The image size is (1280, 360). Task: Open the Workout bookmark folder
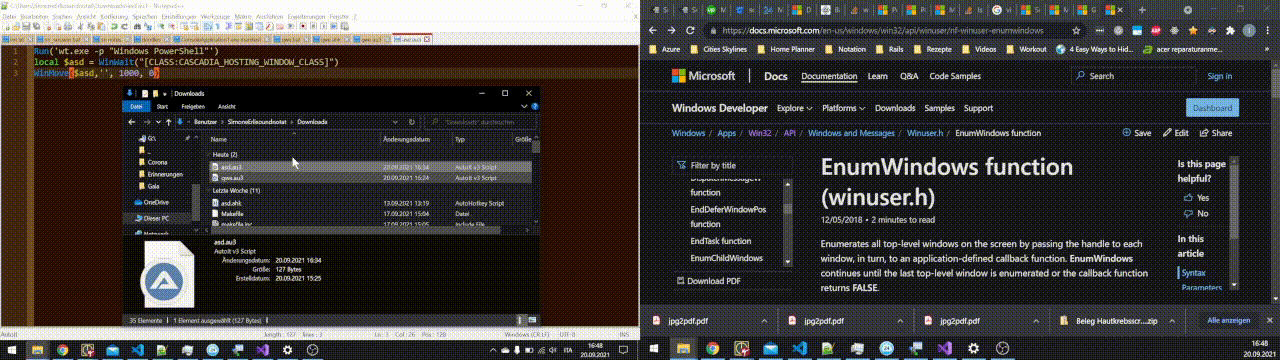pos(1027,48)
